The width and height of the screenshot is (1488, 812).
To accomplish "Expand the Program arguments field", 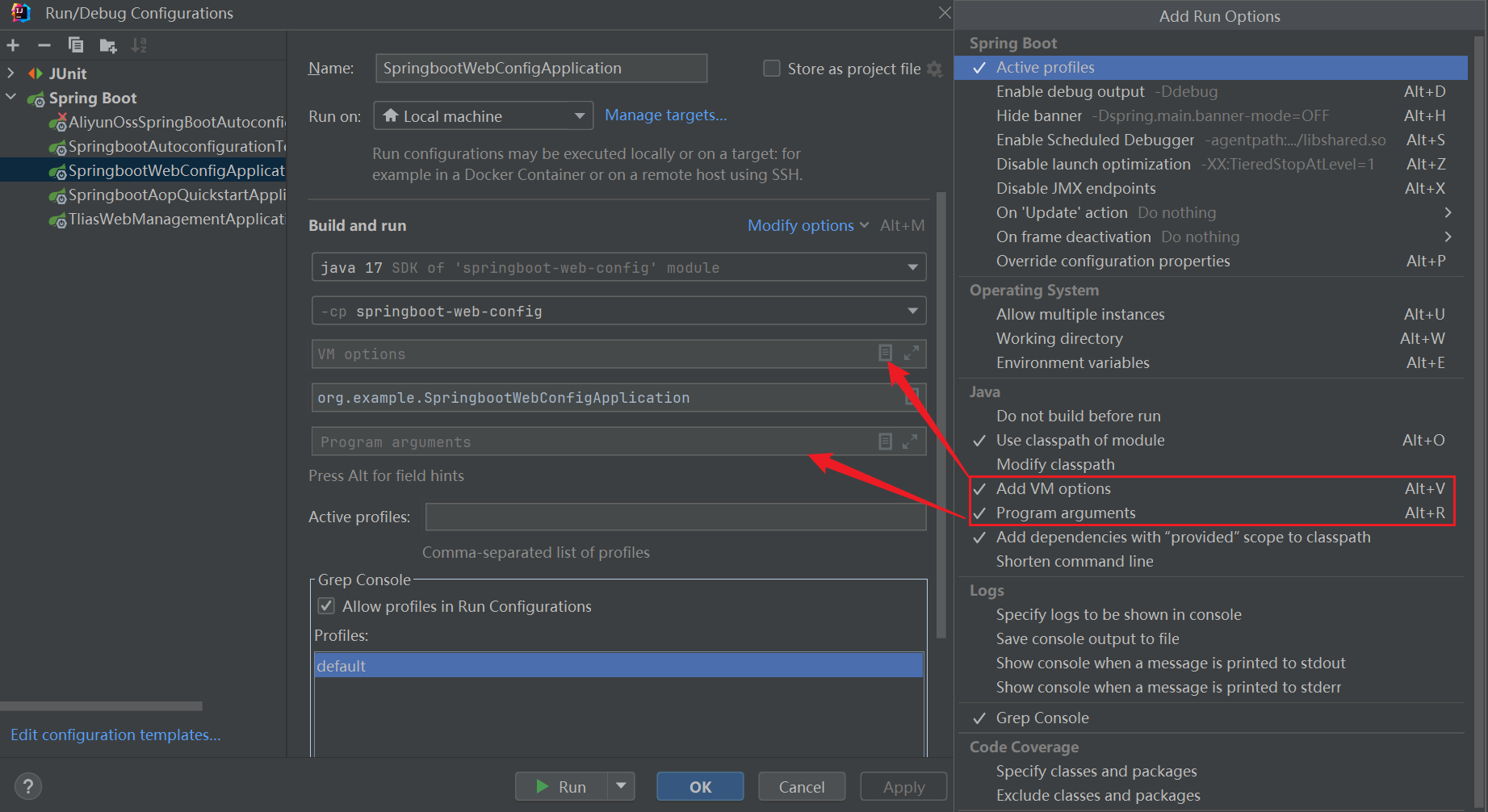I will [910, 442].
